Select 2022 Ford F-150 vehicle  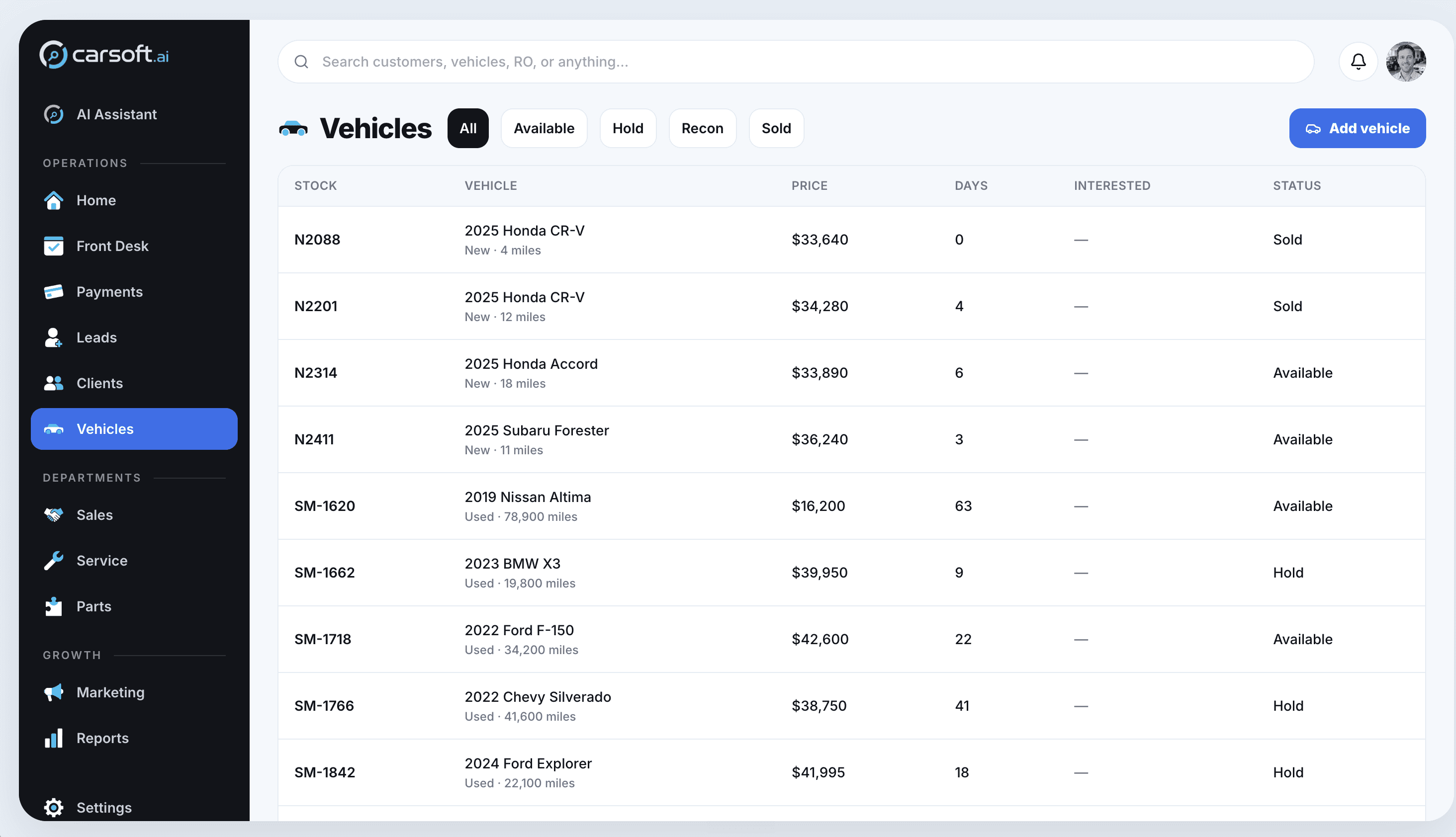pos(519,630)
